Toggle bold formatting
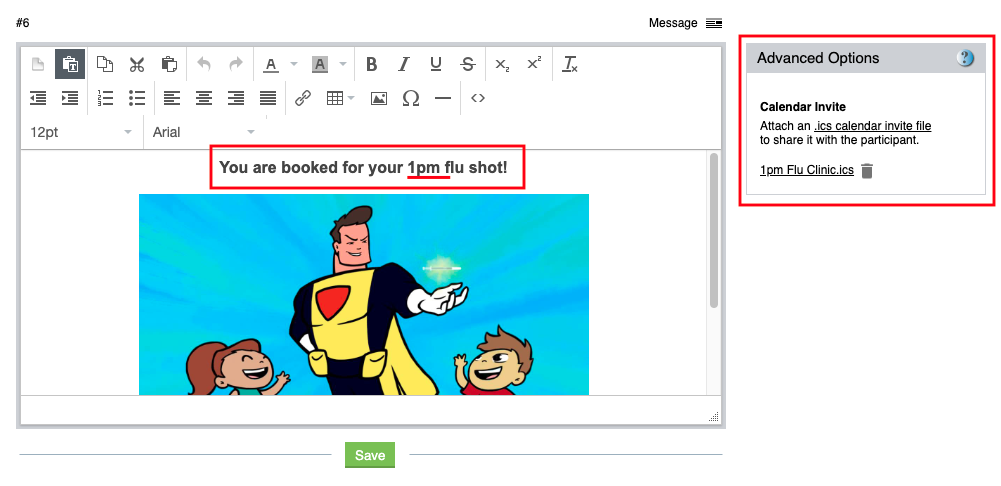The height and width of the screenshot is (486, 1001). [x=372, y=65]
